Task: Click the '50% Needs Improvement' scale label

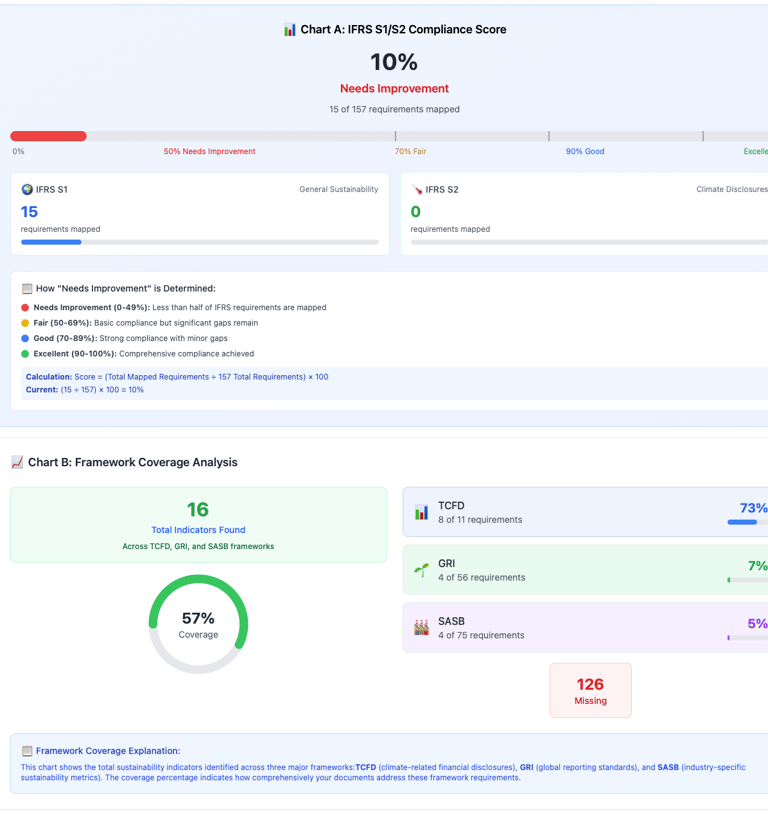Action: (209, 151)
